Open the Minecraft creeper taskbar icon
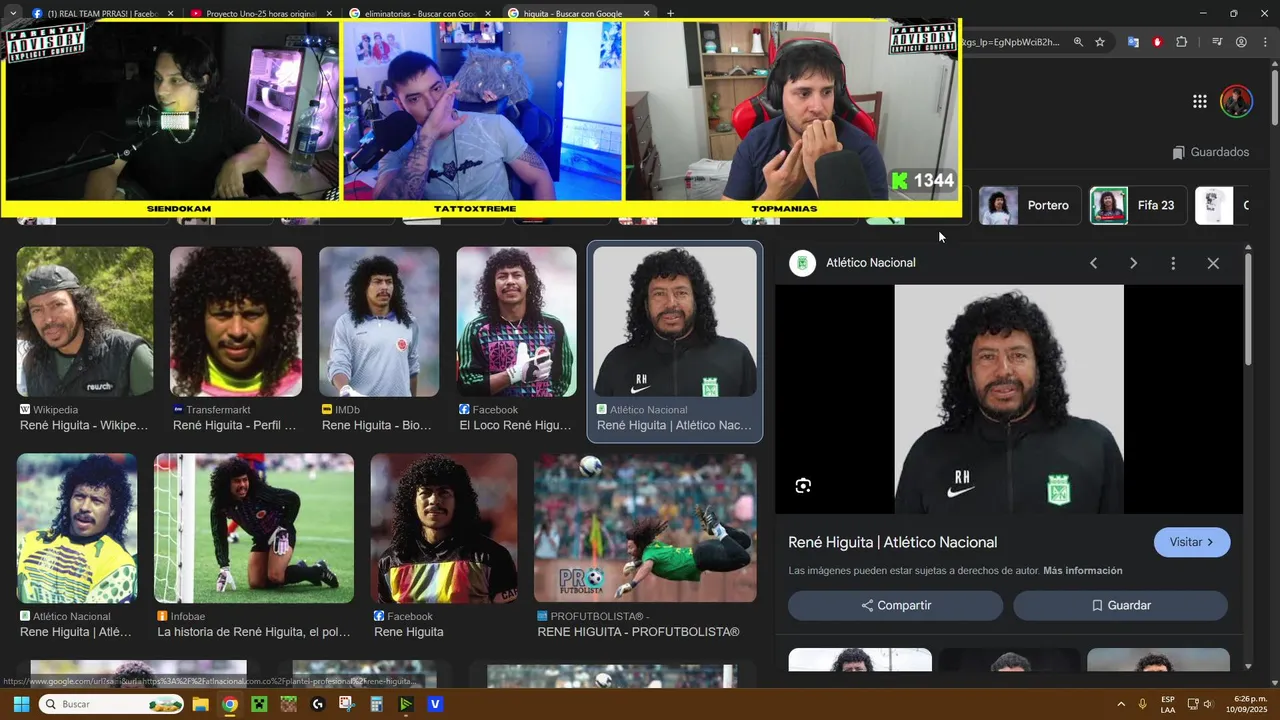The image size is (1280, 720). 259,704
